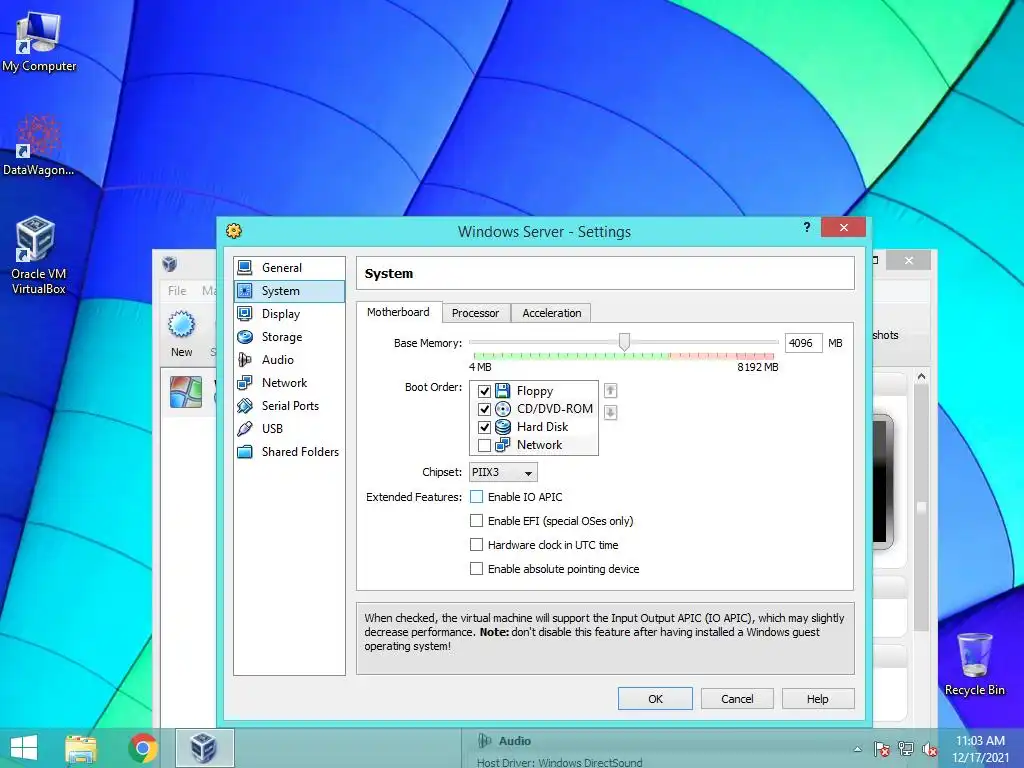Open File menu in VirtualBox Manager

[x=177, y=291]
